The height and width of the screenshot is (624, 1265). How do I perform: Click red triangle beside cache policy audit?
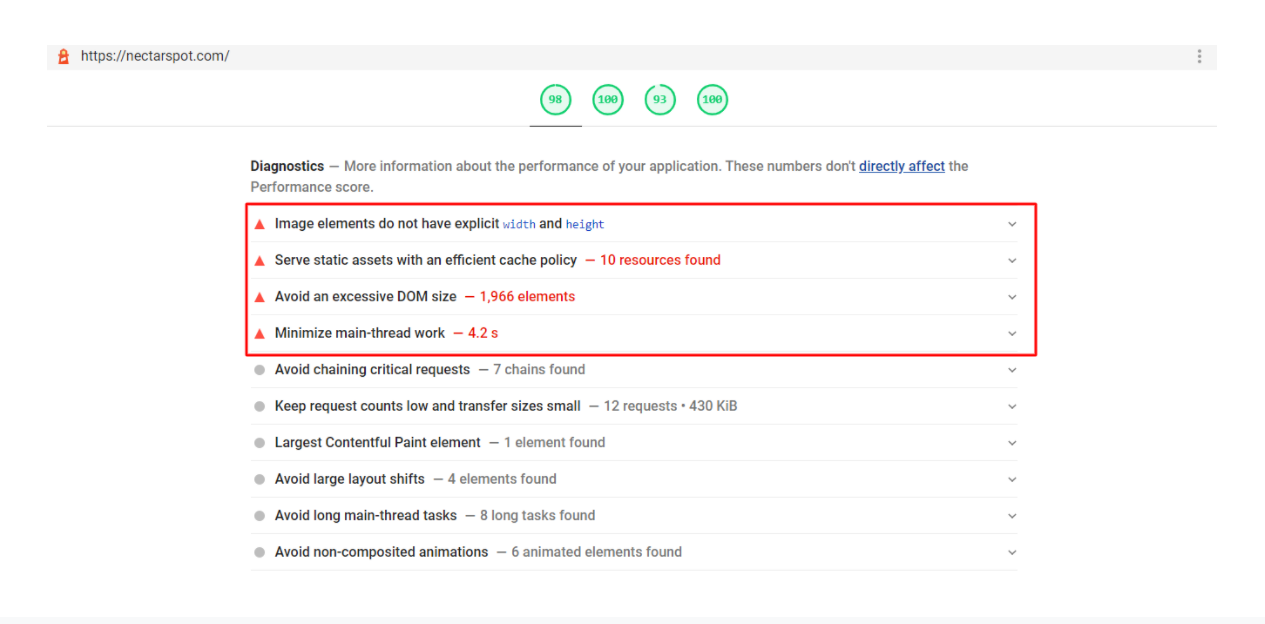(x=260, y=260)
